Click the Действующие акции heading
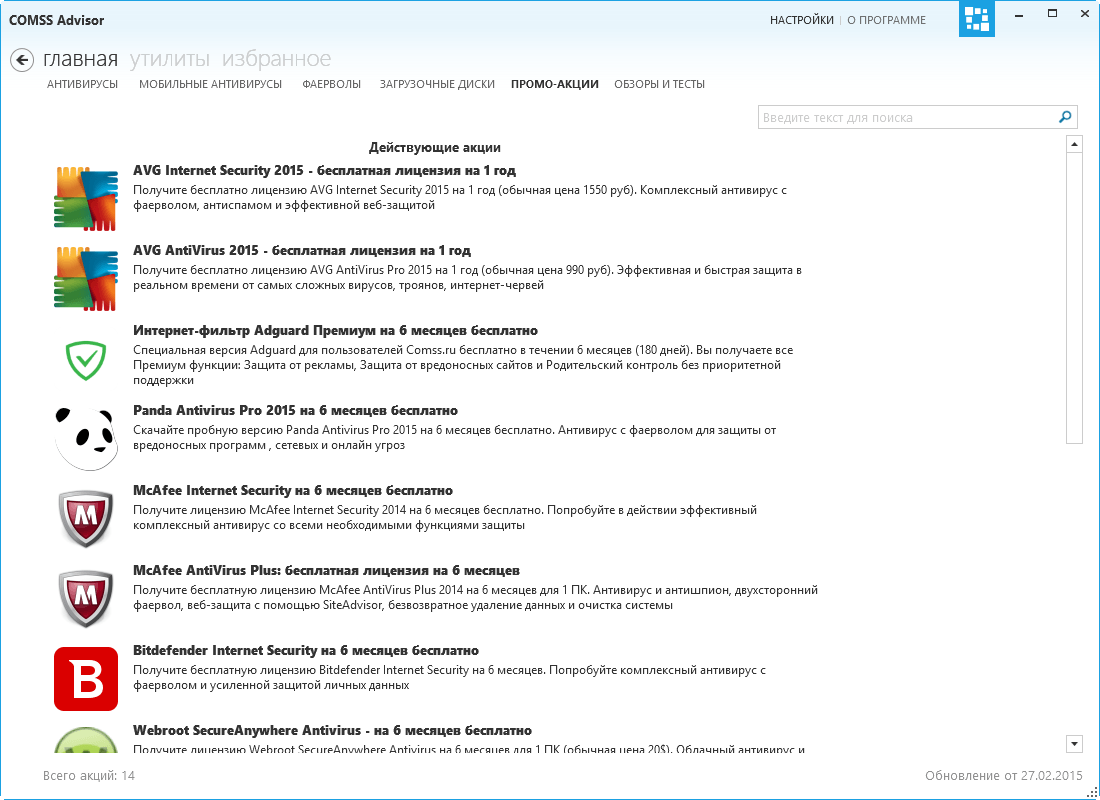 tap(435, 147)
